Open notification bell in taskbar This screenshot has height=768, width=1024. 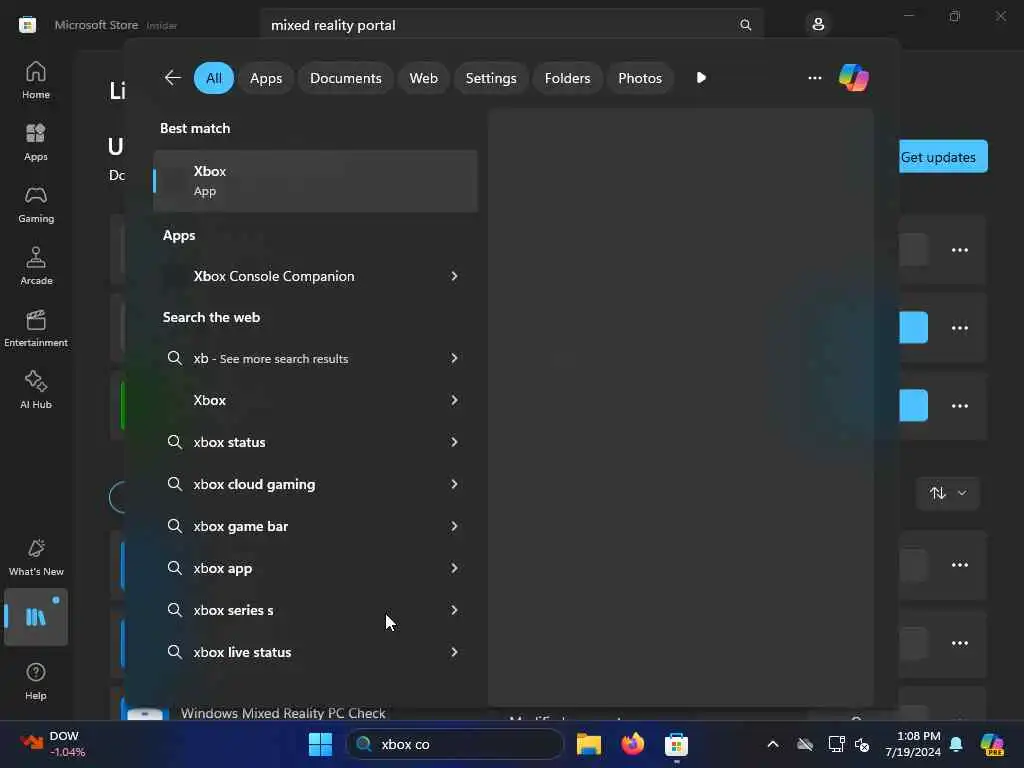click(955, 744)
